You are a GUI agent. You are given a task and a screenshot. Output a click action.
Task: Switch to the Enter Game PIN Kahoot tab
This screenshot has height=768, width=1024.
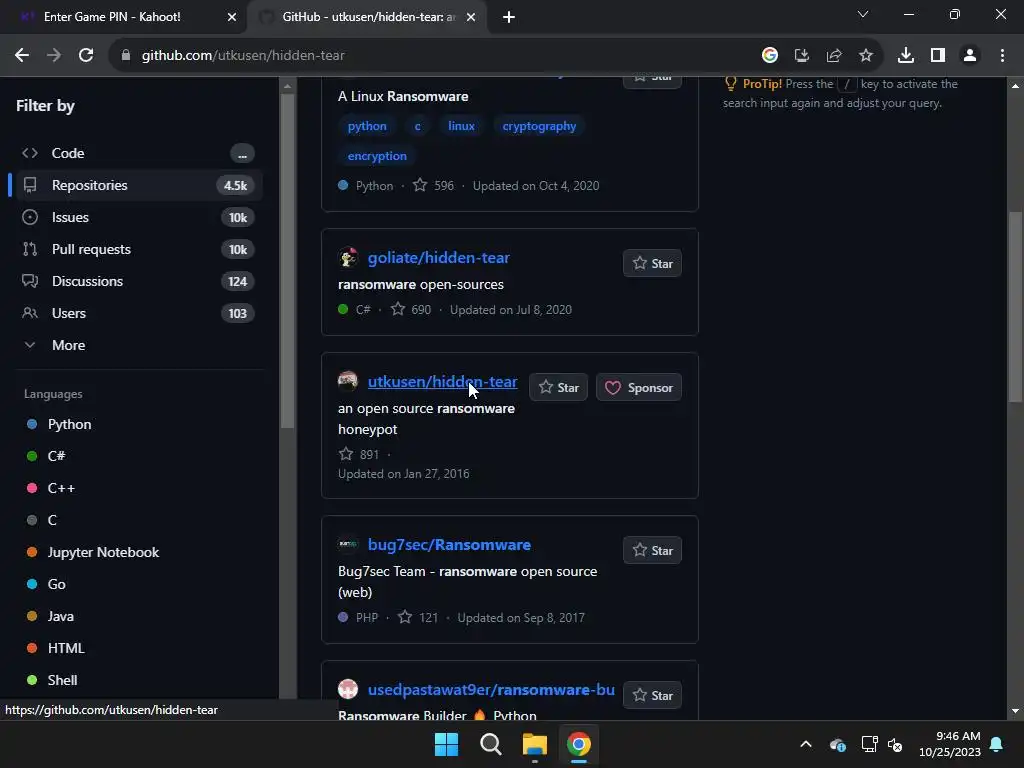click(124, 17)
